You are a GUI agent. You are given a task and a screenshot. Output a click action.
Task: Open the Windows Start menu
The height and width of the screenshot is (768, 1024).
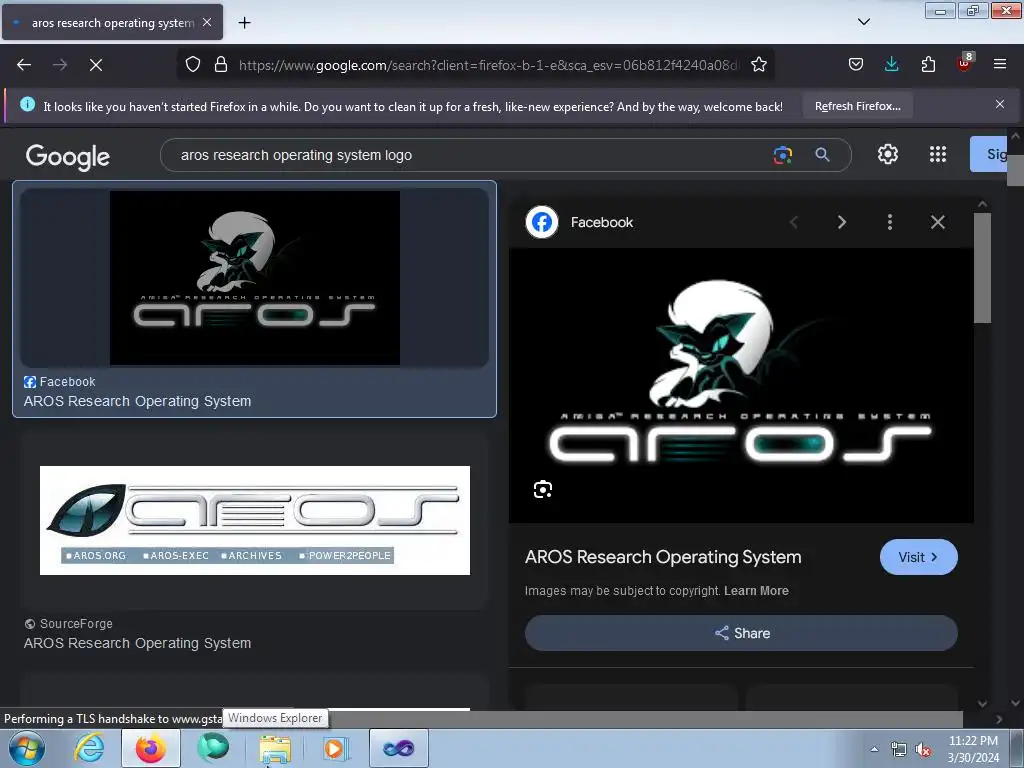(26, 748)
